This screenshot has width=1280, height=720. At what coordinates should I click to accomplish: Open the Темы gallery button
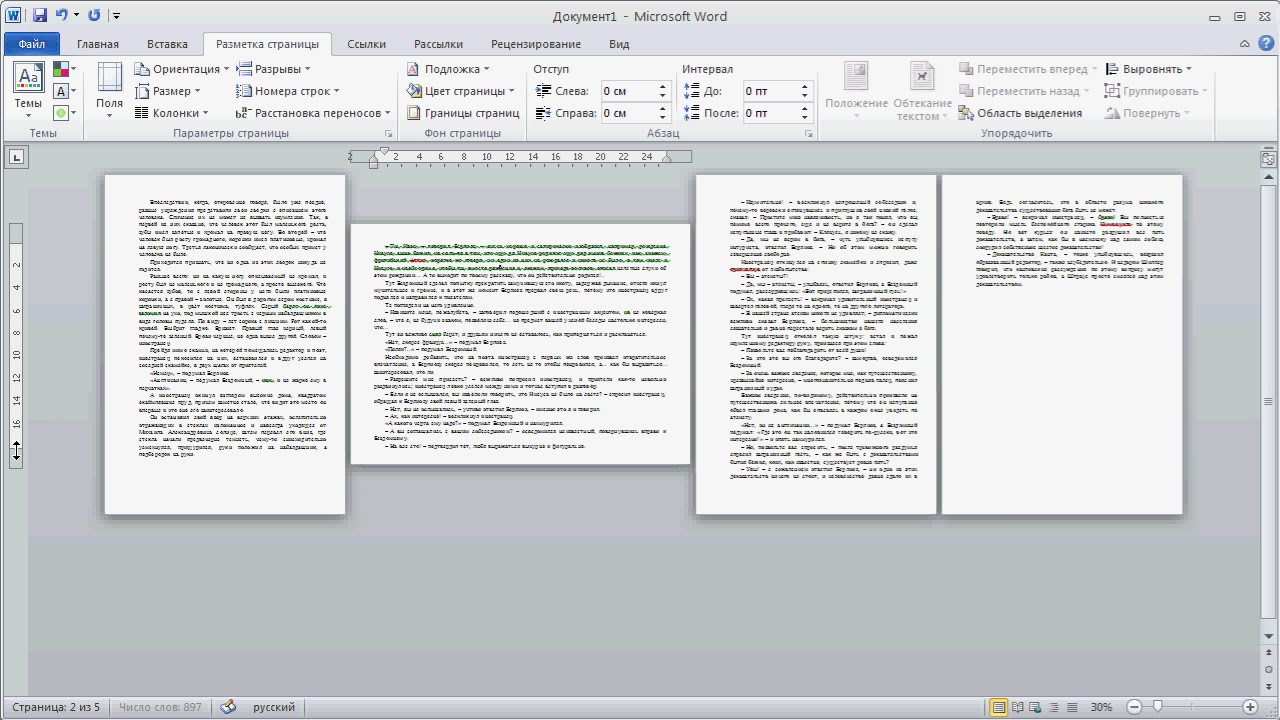(28, 90)
